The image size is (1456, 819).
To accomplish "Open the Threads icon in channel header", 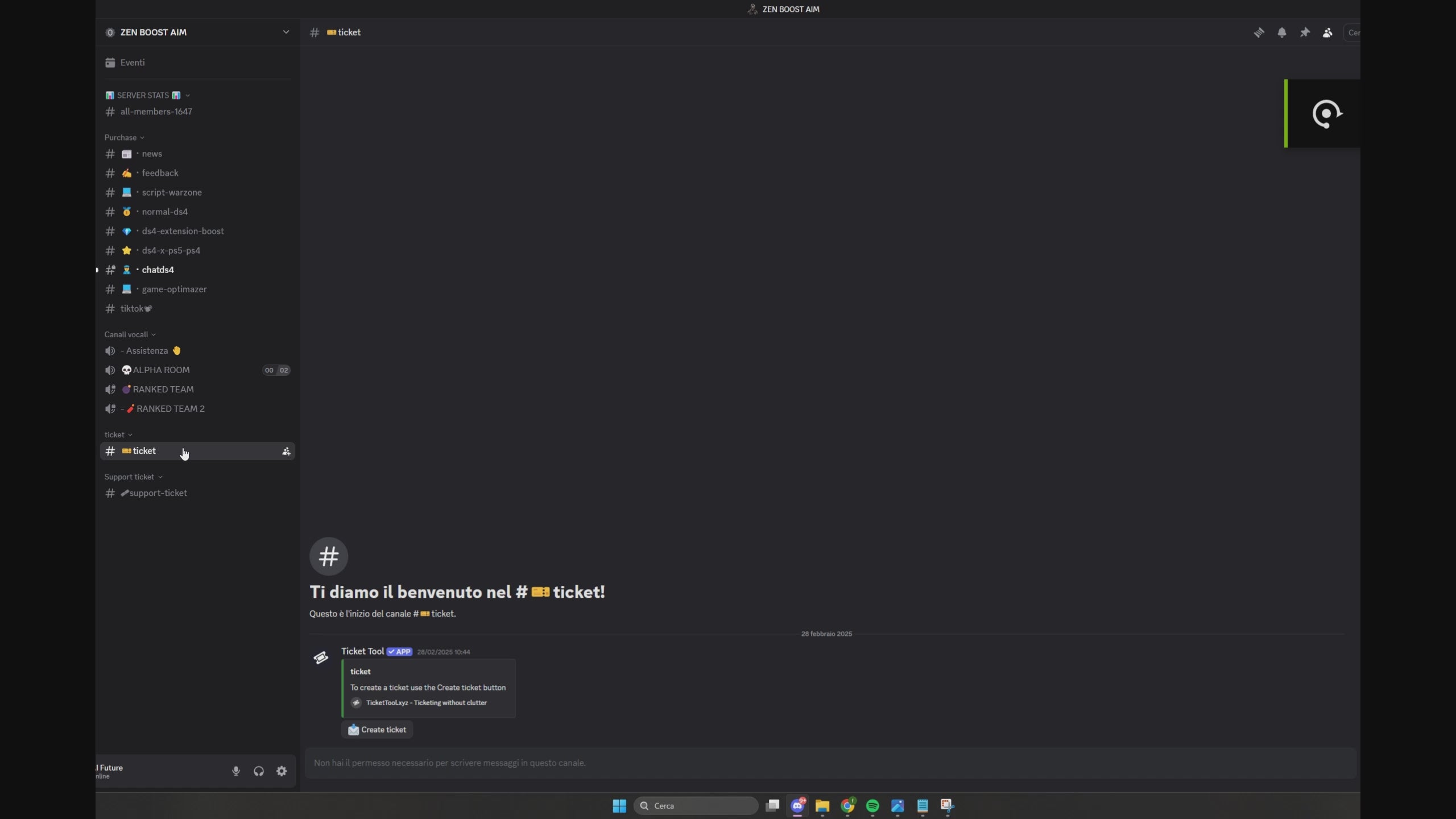I will (x=1259, y=32).
